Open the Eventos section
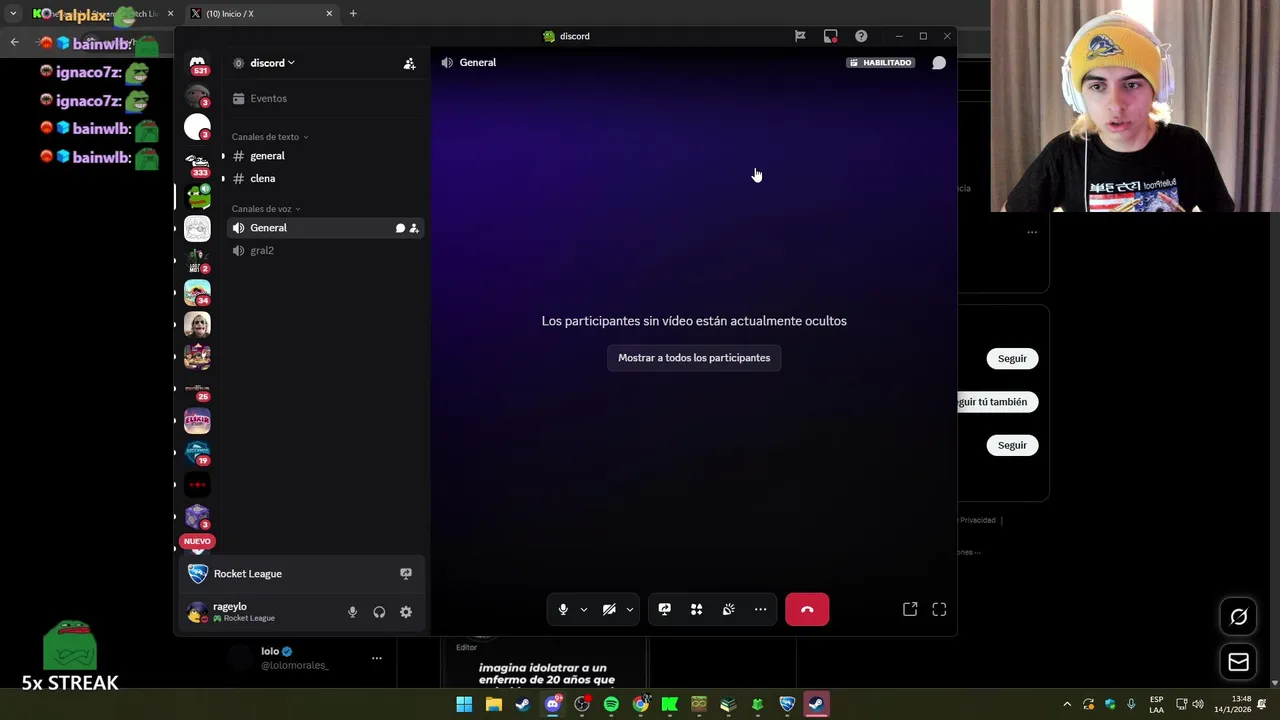Image resolution: width=1280 pixels, height=720 pixels. [x=326, y=98]
